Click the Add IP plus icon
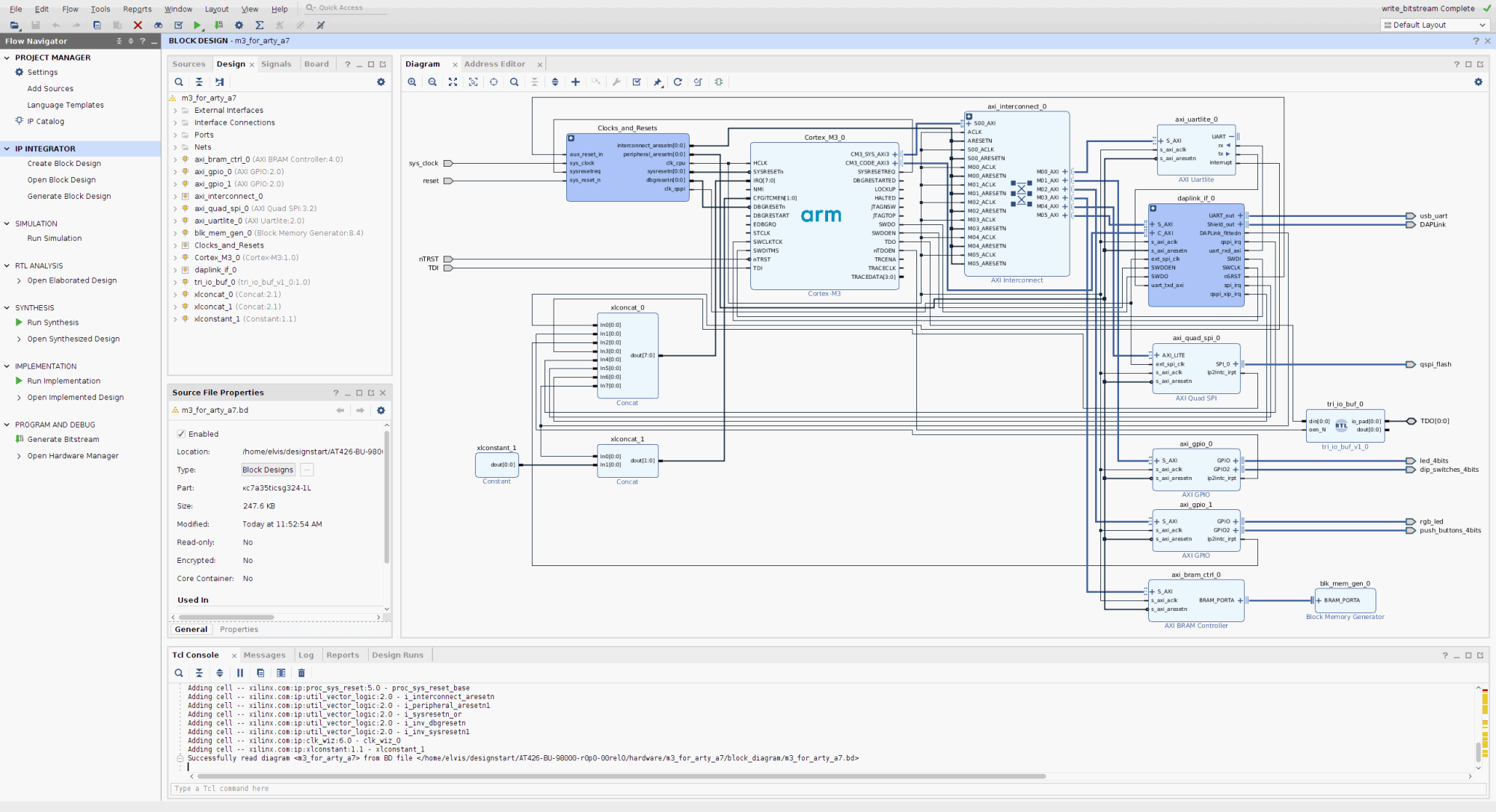 [x=575, y=82]
